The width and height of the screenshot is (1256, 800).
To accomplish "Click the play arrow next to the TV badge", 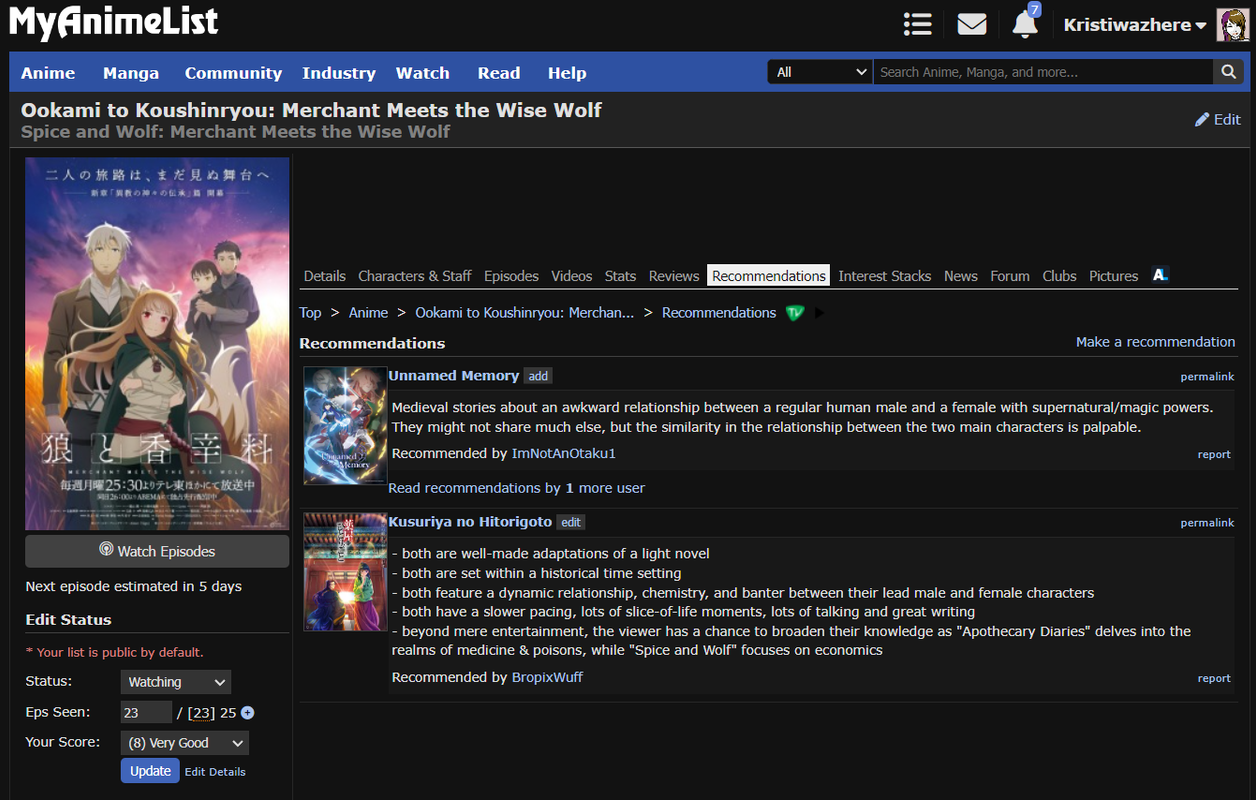I will [820, 313].
